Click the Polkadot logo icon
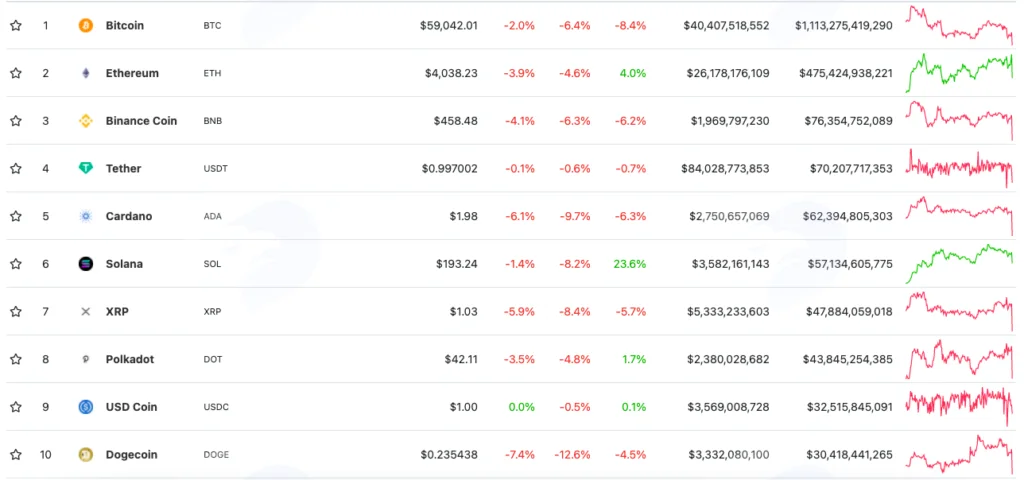The height and width of the screenshot is (480, 1024). [x=86, y=359]
